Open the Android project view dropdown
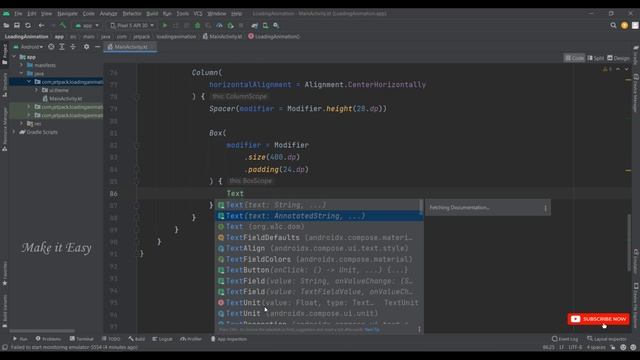Image resolution: width=640 pixels, height=360 pixels. point(28,47)
